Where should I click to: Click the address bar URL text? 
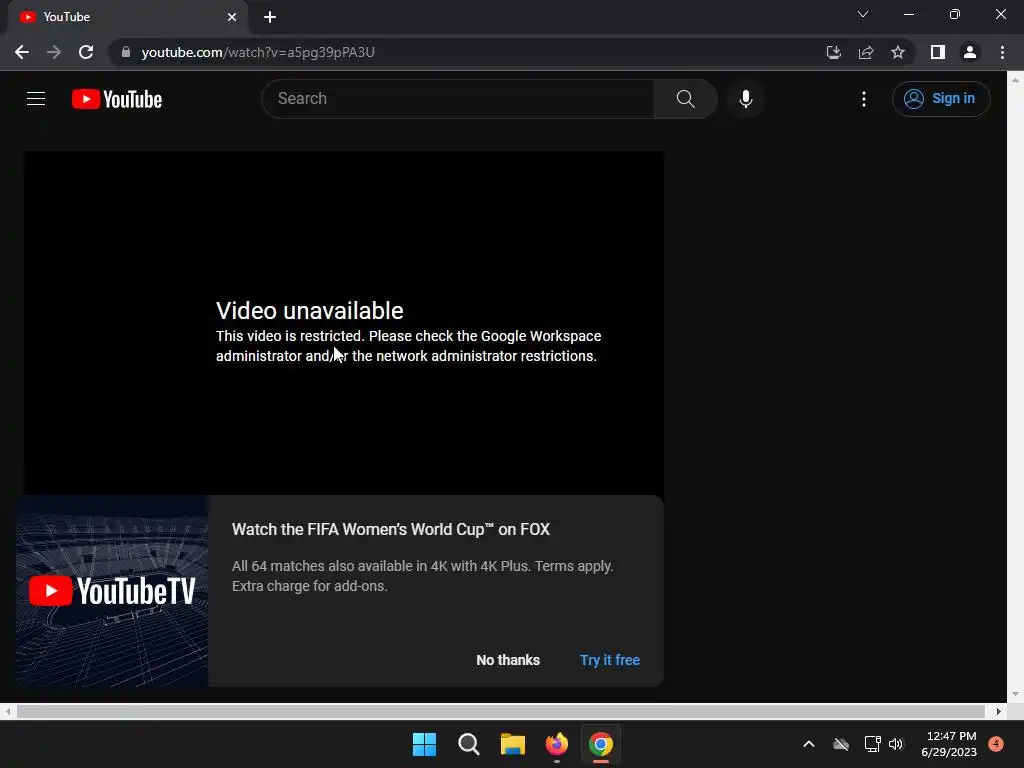click(x=258, y=52)
